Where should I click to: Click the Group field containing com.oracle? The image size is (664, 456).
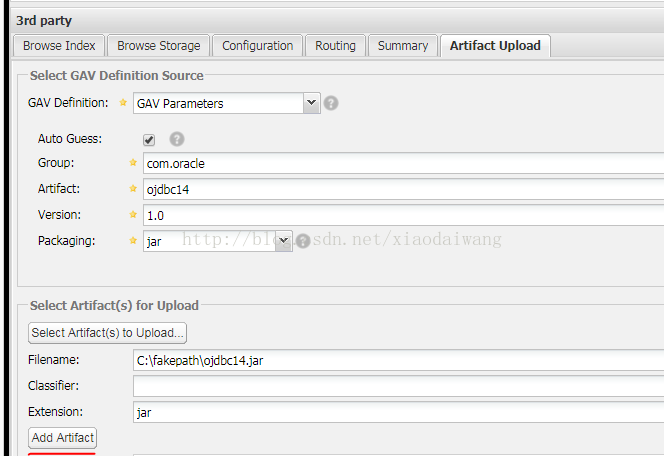400,163
